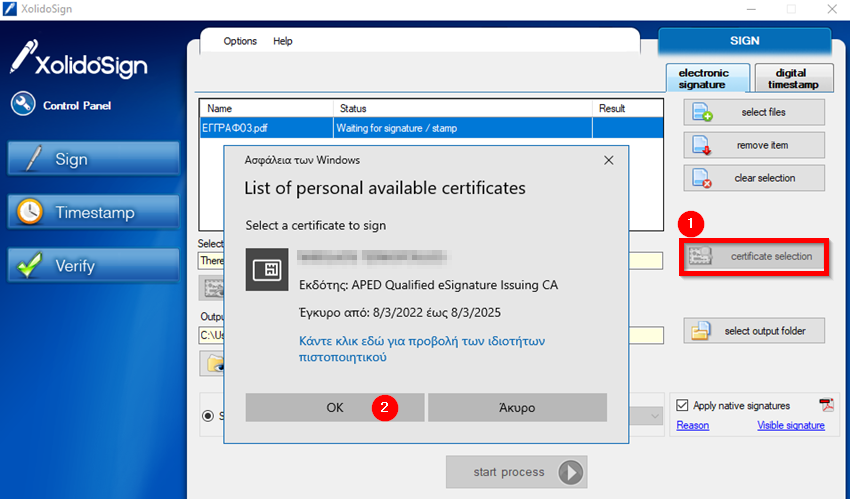Open the Help menu
The image size is (850, 499).
click(x=282, y=41)
